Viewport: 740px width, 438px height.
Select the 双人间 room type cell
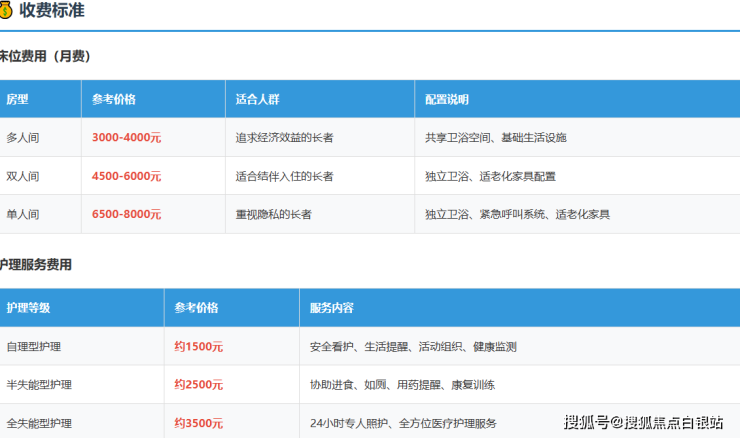[x=23, y=176]
